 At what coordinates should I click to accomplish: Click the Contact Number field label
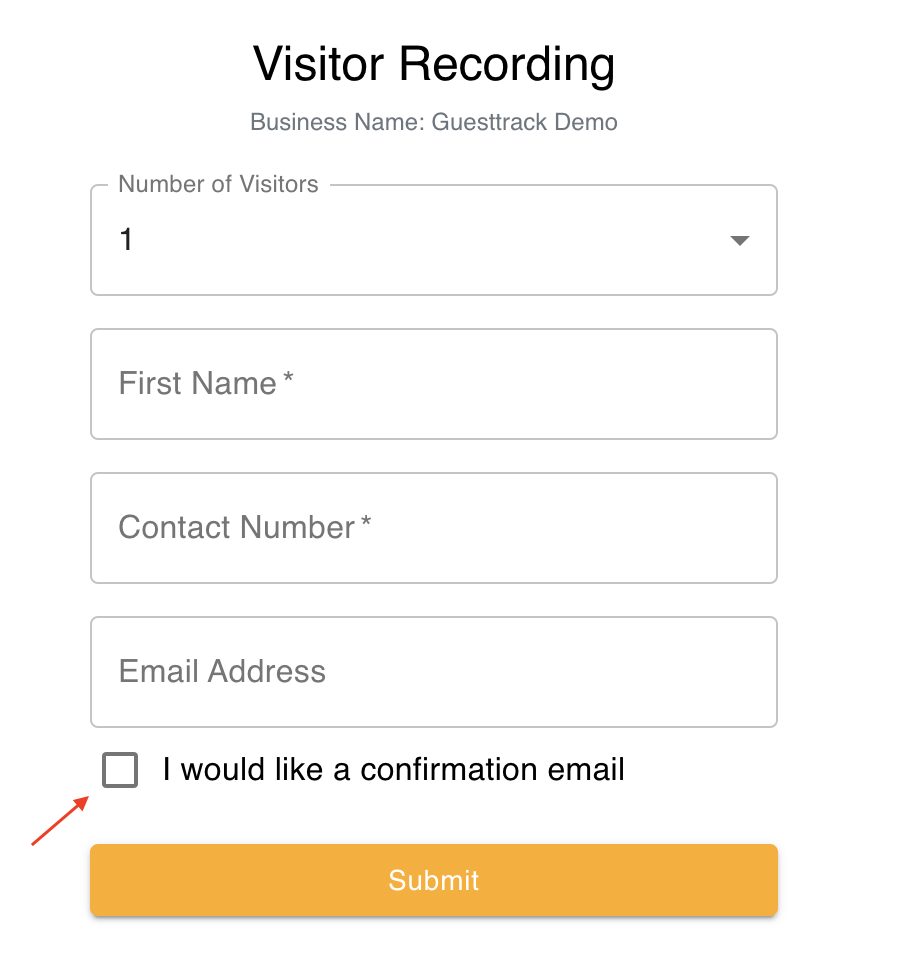click(243, 527)
